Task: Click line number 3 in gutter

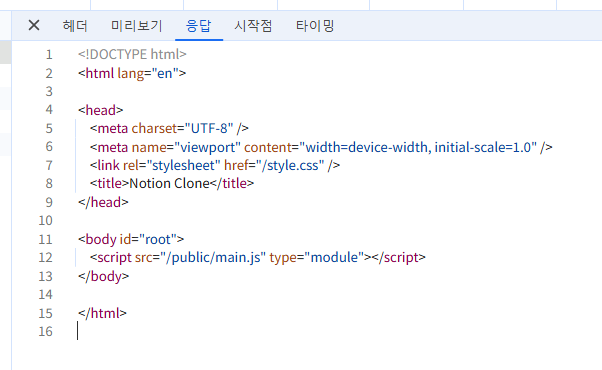Action: pos(49,91)
